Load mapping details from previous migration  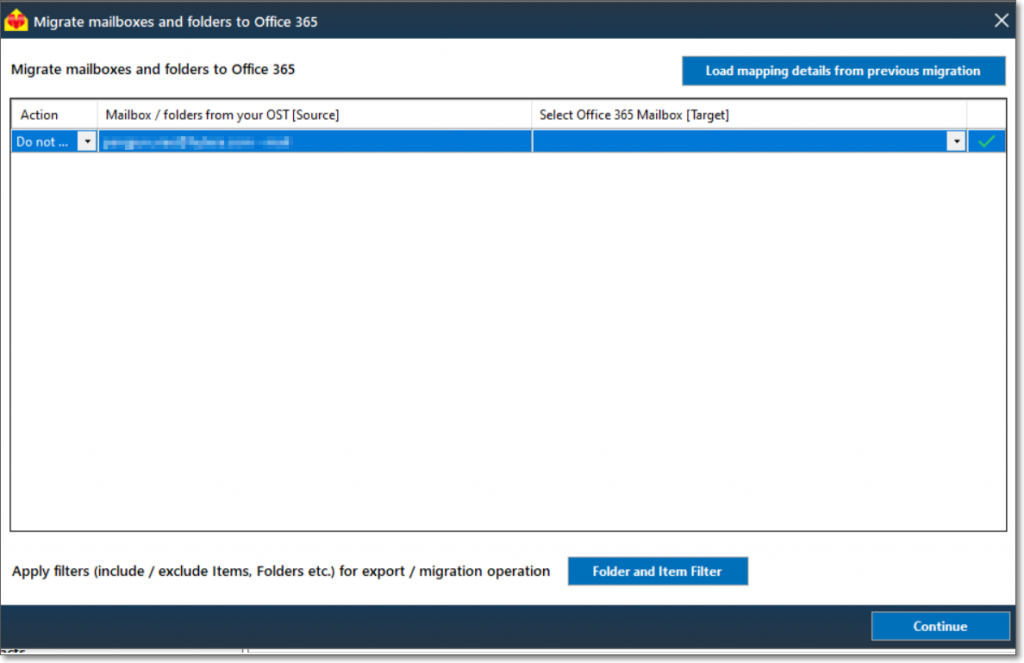(x=843, y=71)
